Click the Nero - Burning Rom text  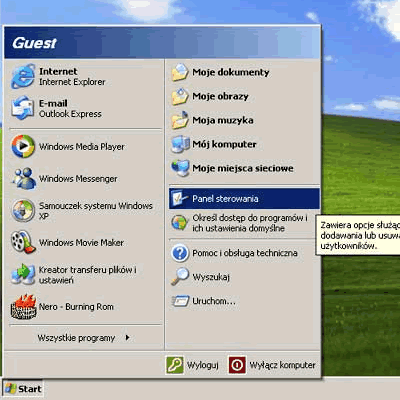[x=76, y=307]
